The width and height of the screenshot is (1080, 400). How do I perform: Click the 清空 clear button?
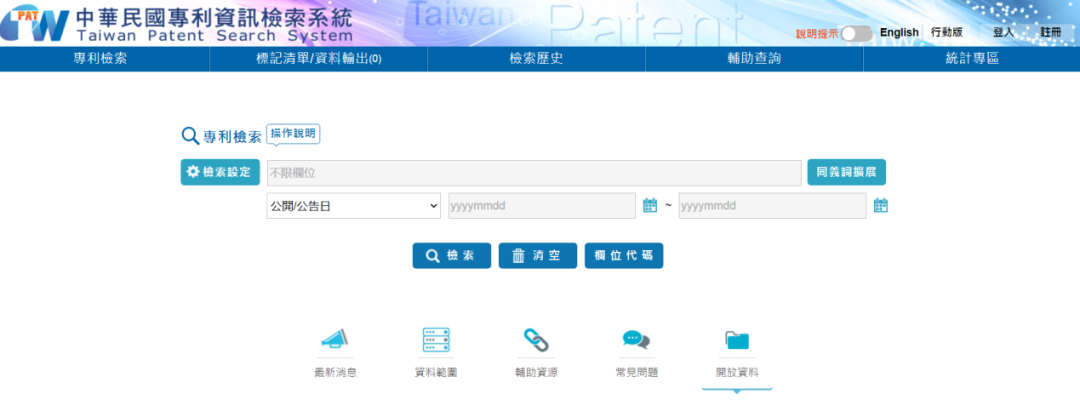[x=538, y=255]
